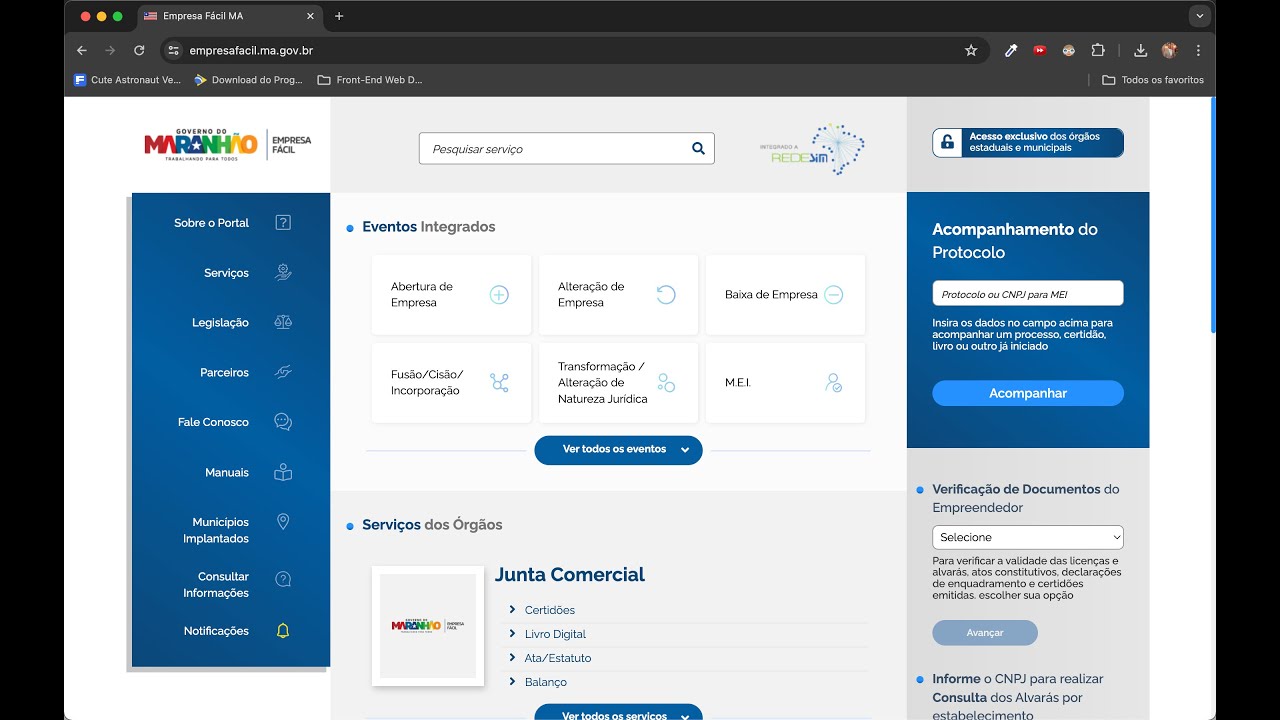Click the yellow Notificações bell icon
Image resolution: width=1280 pixels, height=720 pixels.
283,631
